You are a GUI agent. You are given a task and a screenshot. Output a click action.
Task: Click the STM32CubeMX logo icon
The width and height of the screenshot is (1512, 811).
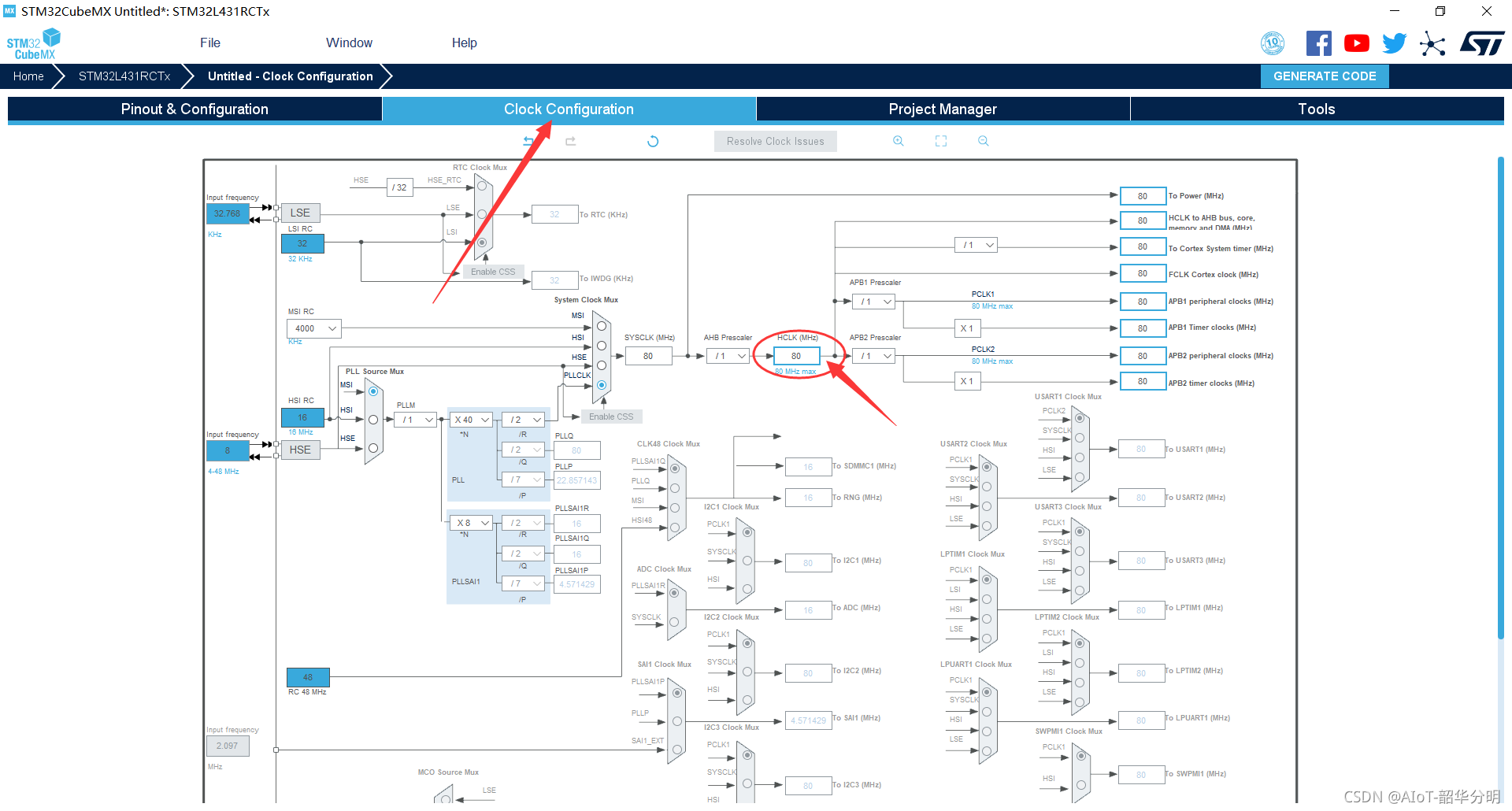pos(34,44)
